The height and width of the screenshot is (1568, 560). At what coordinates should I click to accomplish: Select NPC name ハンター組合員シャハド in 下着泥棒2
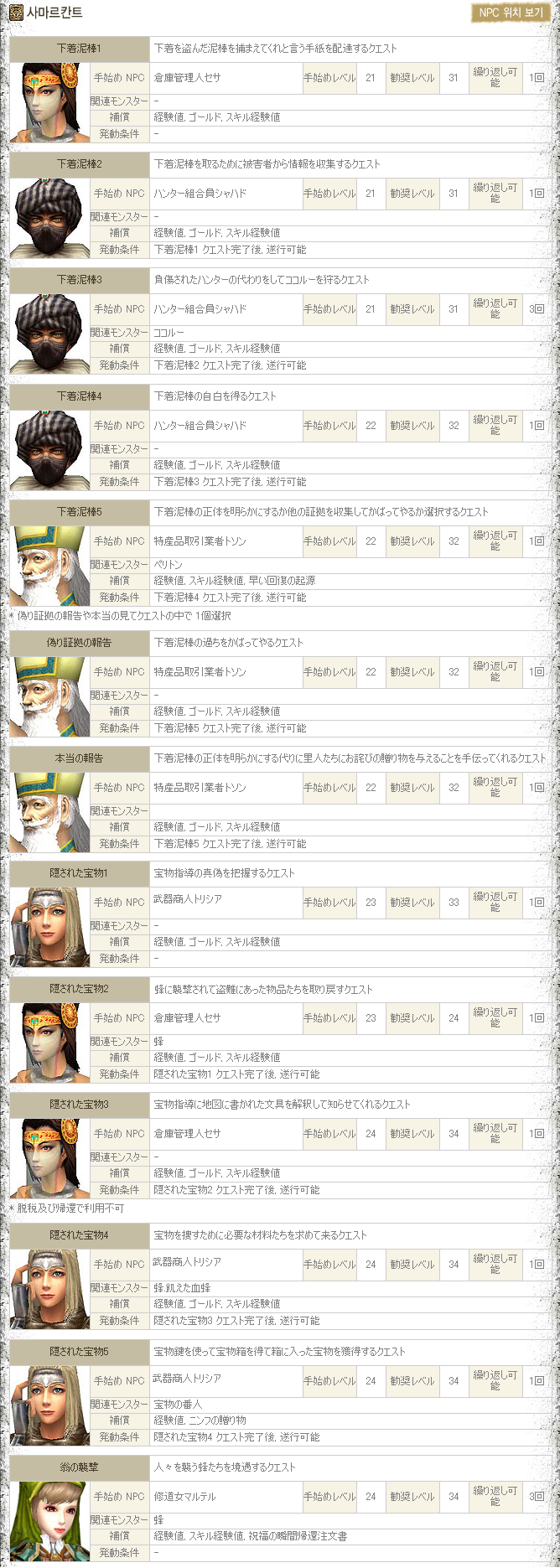pos(200,194)
